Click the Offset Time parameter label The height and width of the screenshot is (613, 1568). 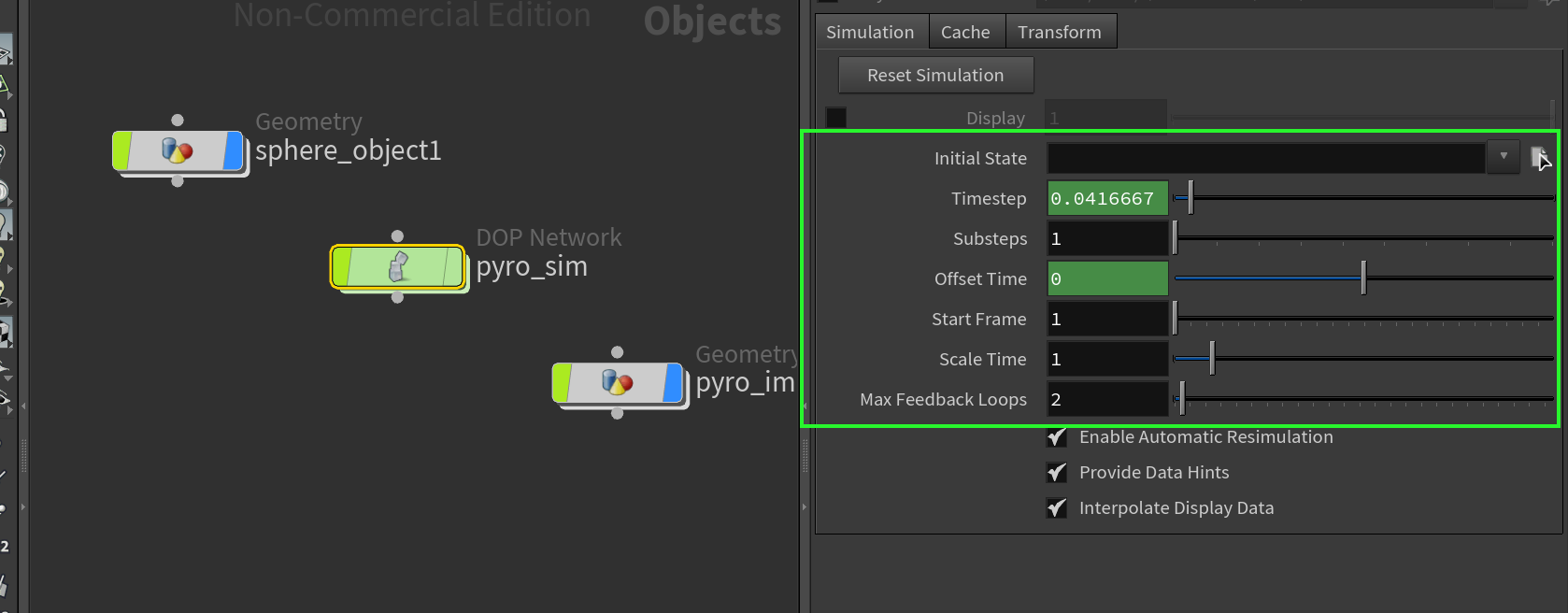click(980, 278)
